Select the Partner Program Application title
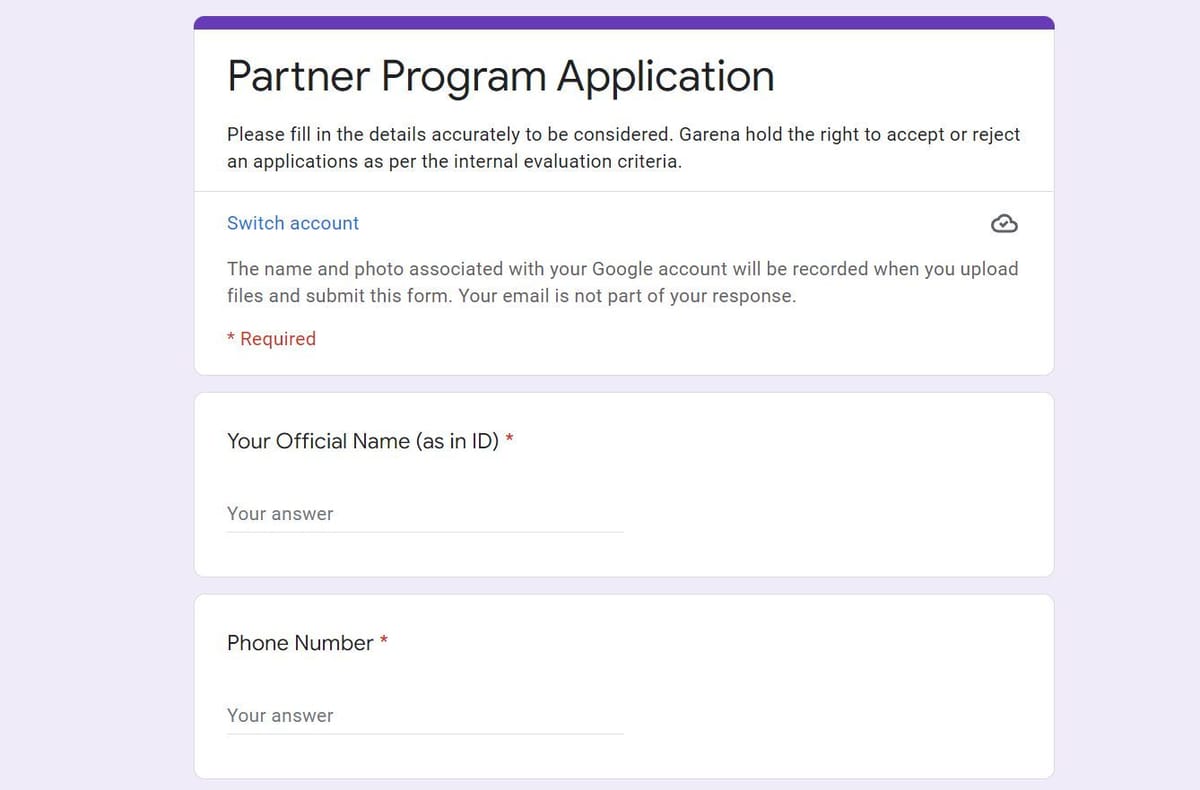This screenshot has width=1200, height=790. (500, 76)
